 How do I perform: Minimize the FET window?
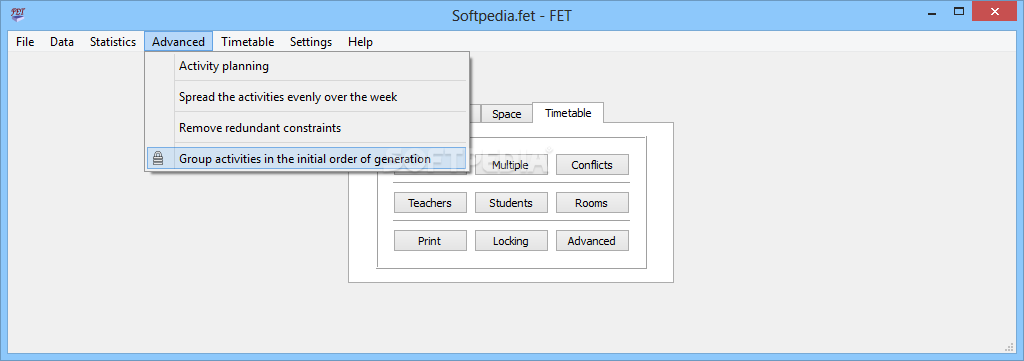coord(927,11)
